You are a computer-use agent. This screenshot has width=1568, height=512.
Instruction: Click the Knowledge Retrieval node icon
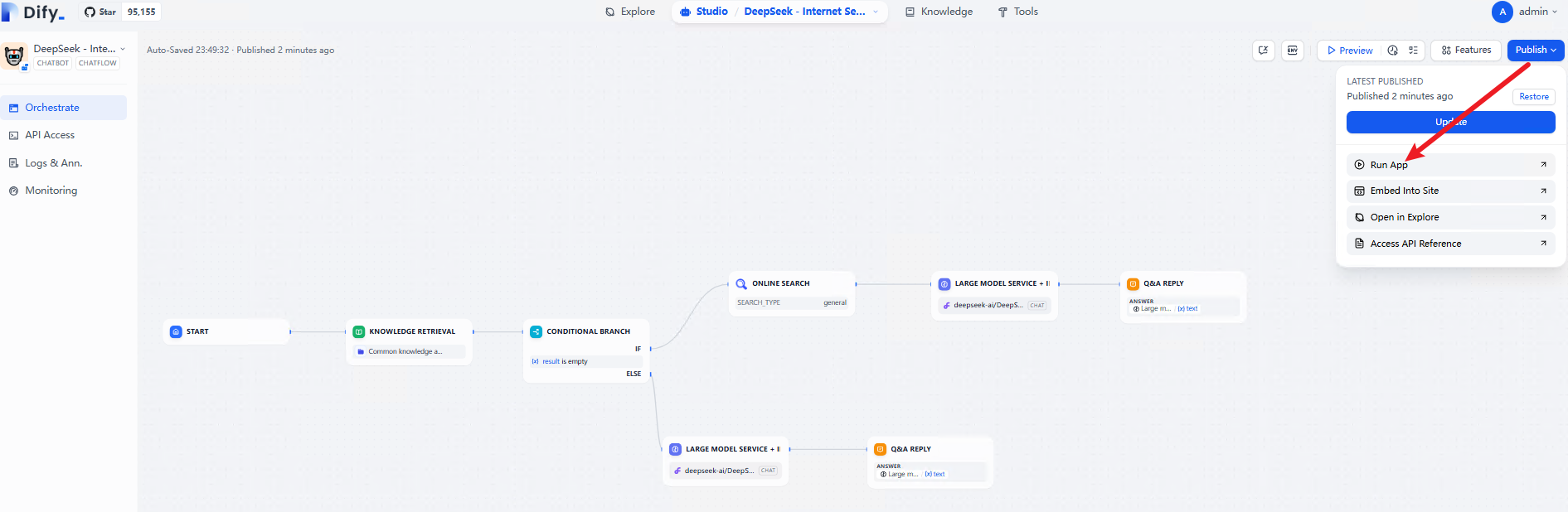359,331
